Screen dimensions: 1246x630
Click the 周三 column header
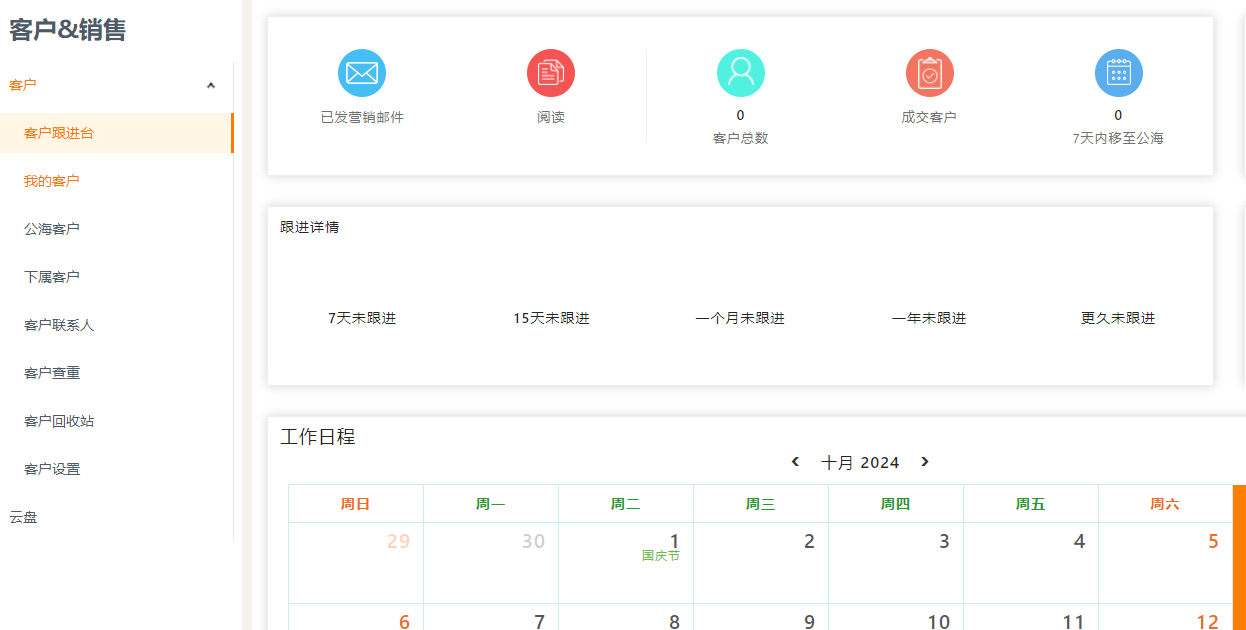[760, 504]
